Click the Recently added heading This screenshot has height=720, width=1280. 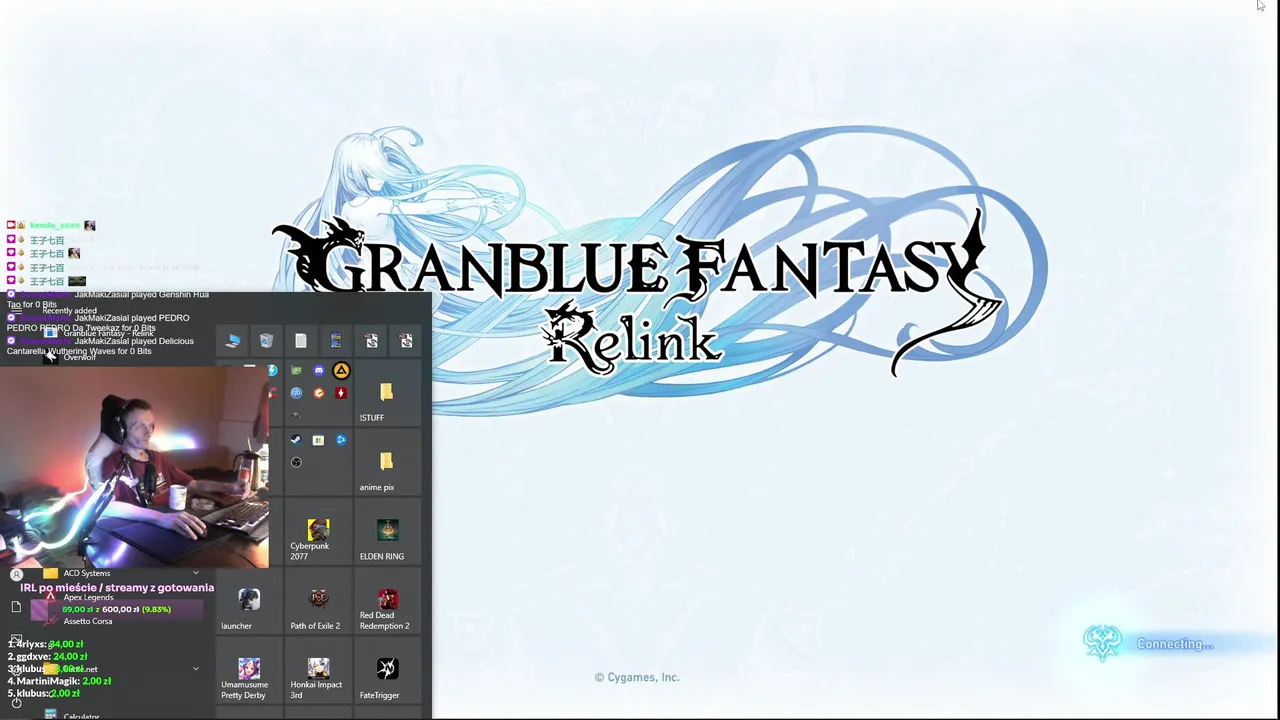(x=69, y=311)
